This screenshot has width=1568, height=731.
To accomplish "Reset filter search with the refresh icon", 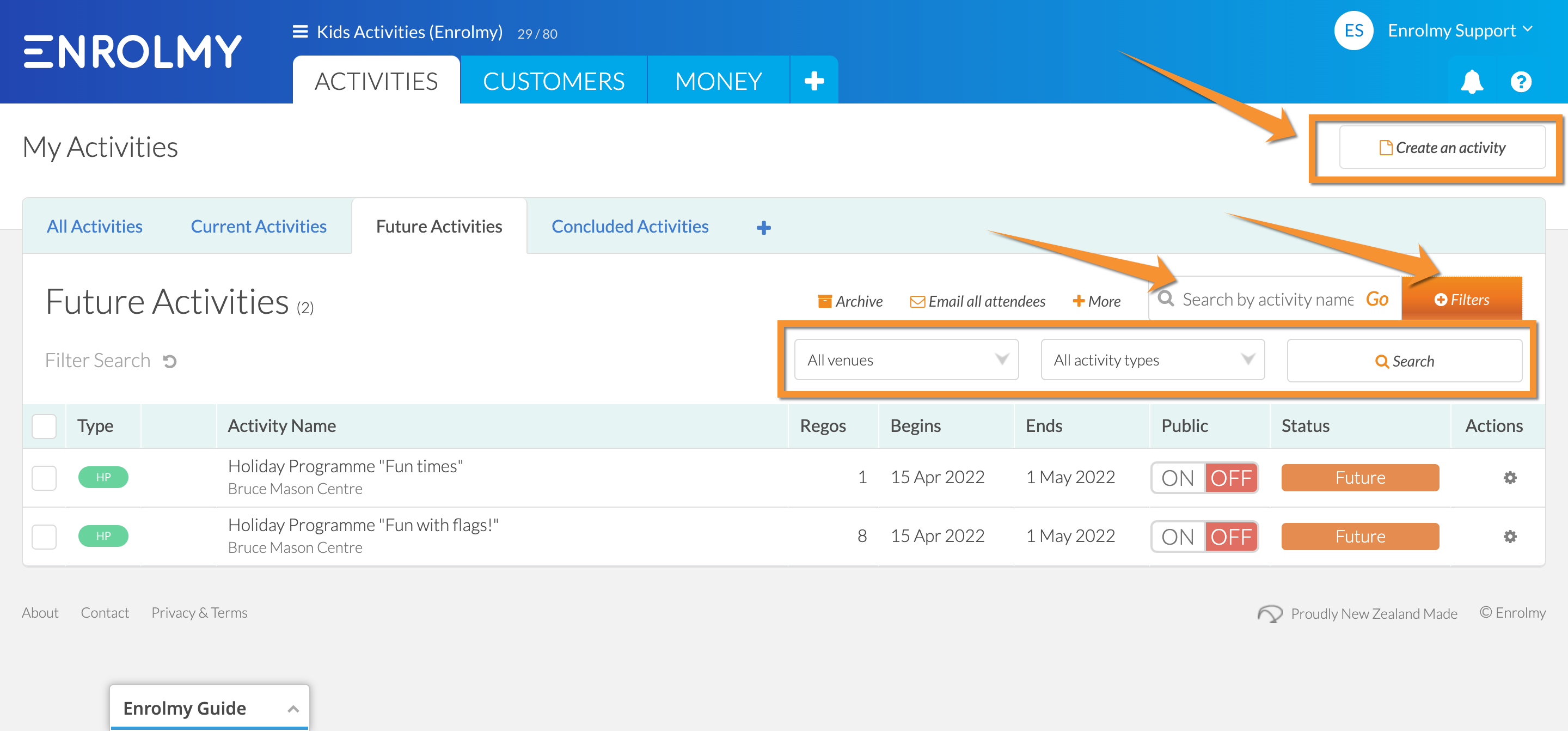I will point(170,361).
